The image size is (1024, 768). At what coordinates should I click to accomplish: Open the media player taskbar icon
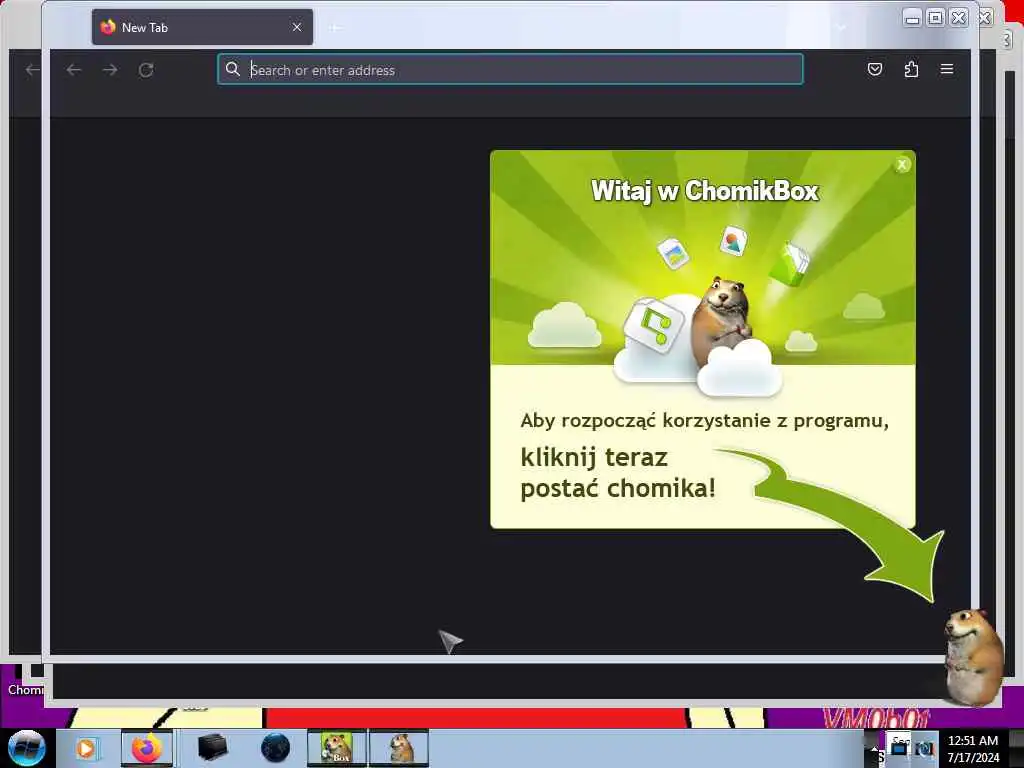point(86,748)
